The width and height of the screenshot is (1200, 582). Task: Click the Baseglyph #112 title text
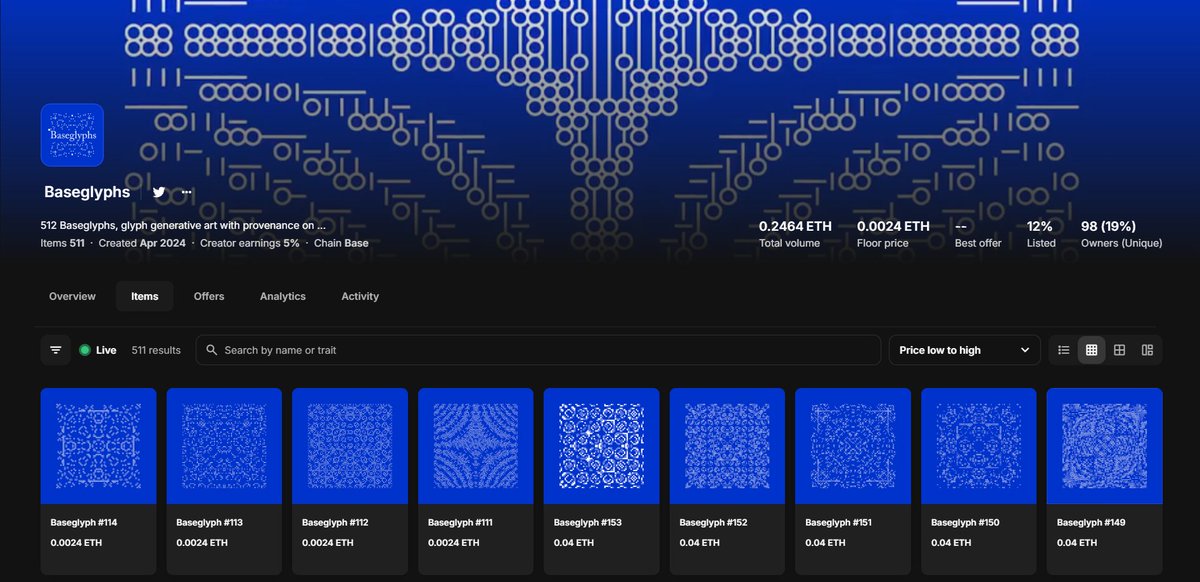pos(336,523)
